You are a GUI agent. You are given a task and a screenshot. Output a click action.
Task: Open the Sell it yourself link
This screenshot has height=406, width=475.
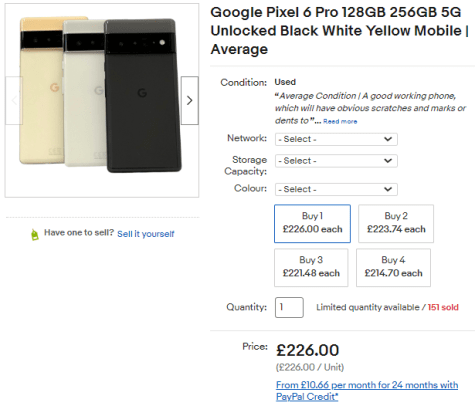(x=146, y=234)
